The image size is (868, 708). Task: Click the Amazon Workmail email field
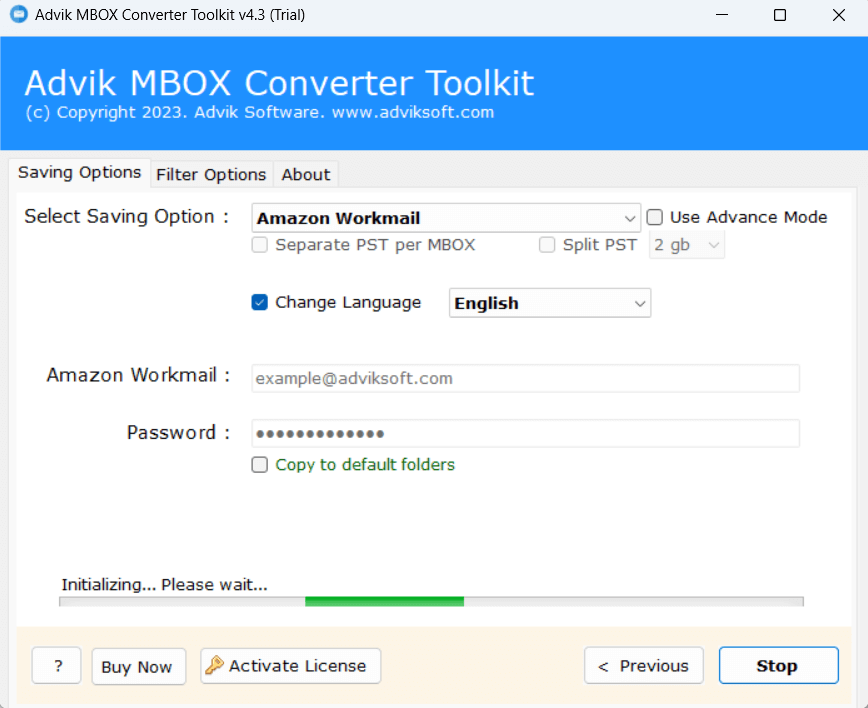(x=525, y=378)
